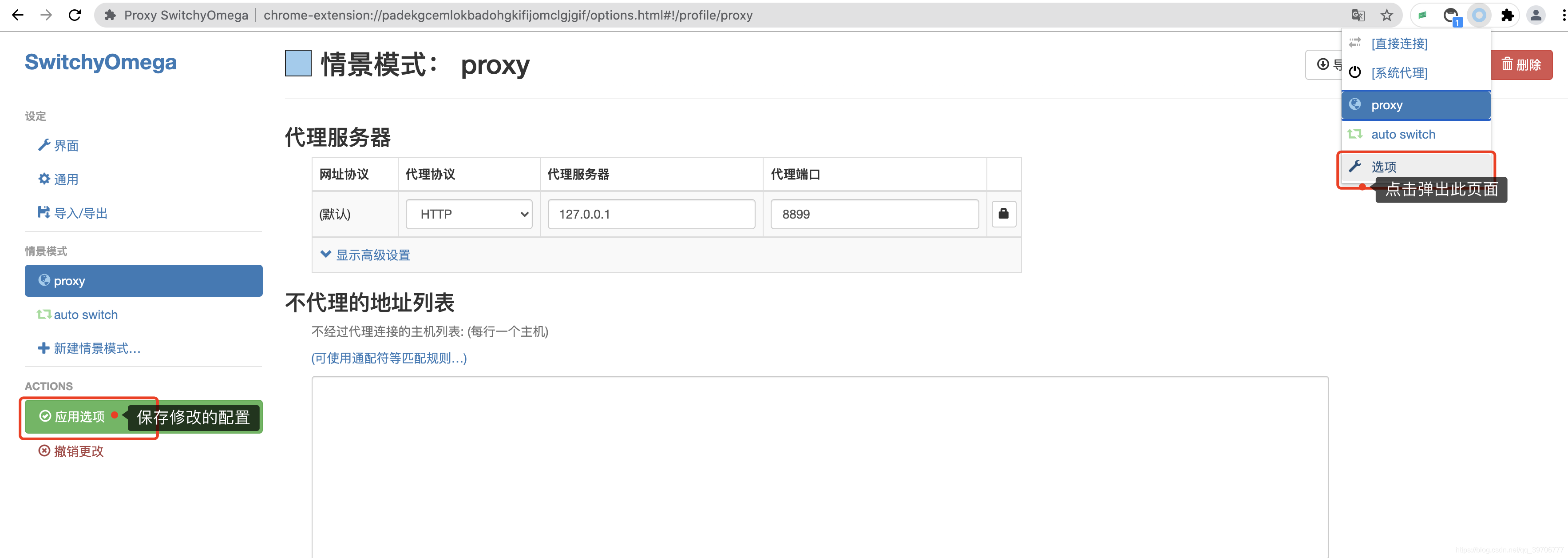Click the extension icon with blue badge
This screenshot has width=1568, height=558.
1452,16
